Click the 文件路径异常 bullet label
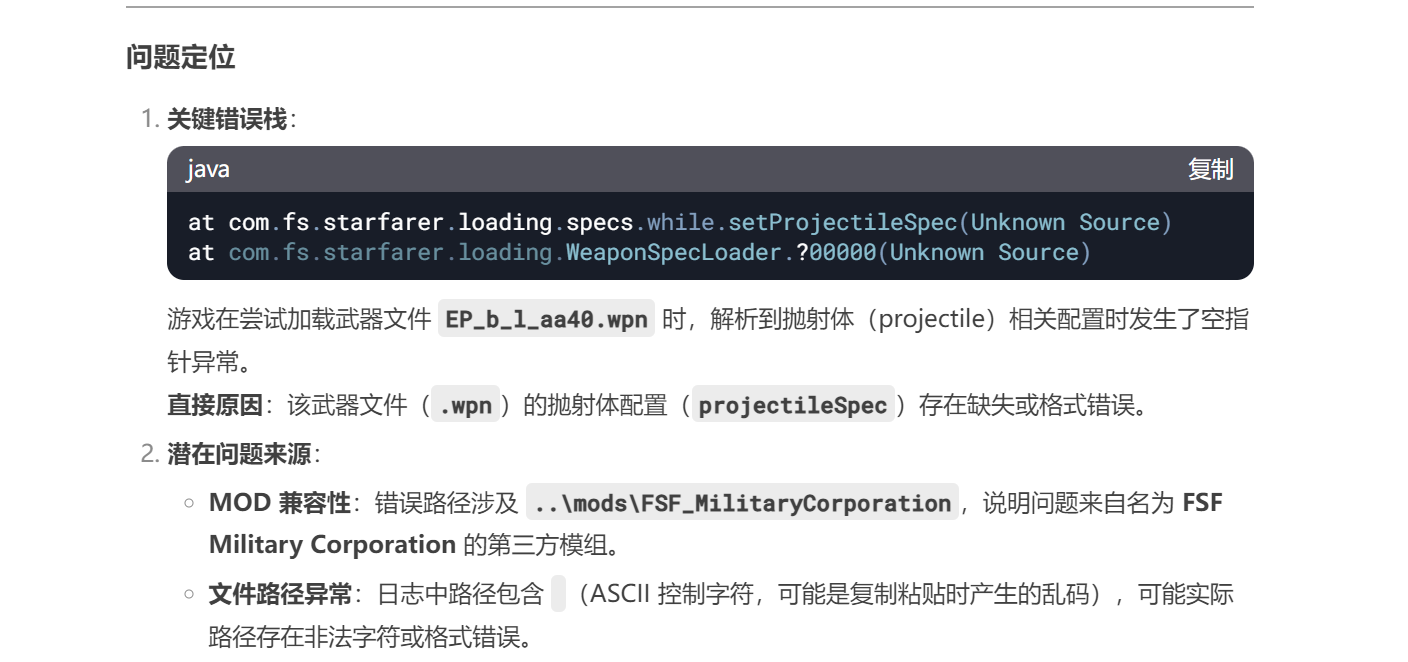The width and height of the screenshot is (1408, 662). coord(280,595)
